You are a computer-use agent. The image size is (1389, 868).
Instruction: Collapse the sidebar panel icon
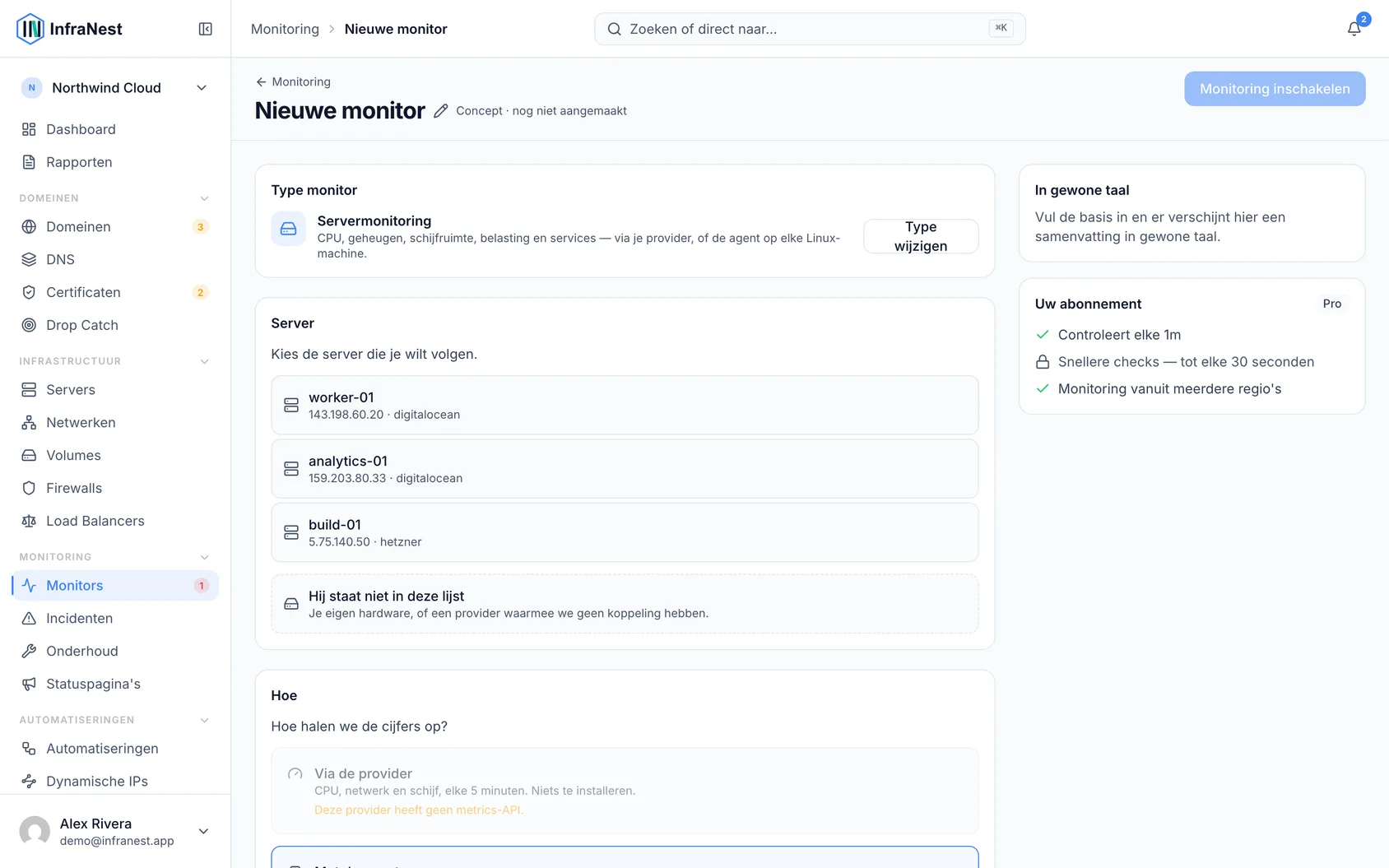tap(206, 29)
